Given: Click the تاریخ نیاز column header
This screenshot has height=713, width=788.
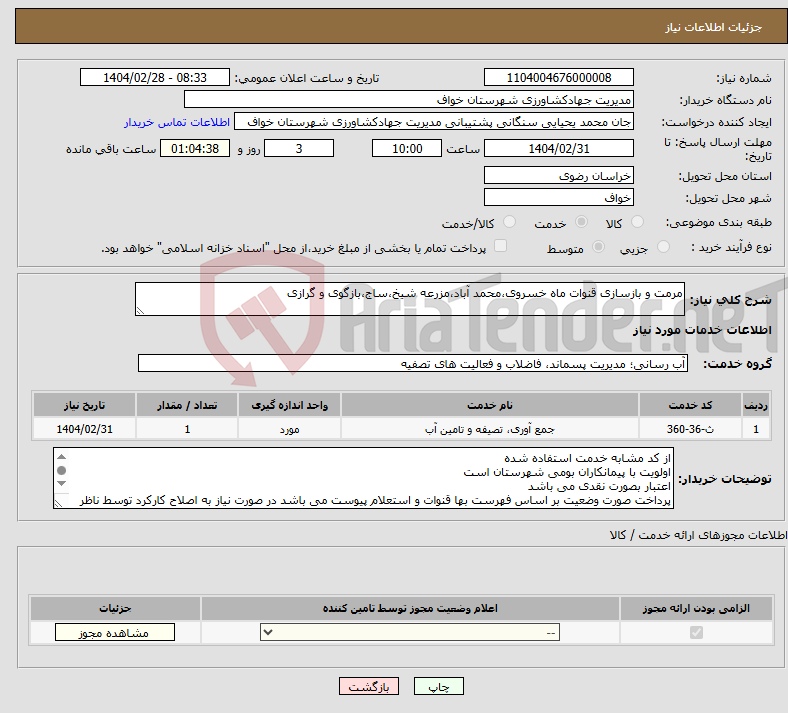Looking at the screenshot, I should coord(84,405).
